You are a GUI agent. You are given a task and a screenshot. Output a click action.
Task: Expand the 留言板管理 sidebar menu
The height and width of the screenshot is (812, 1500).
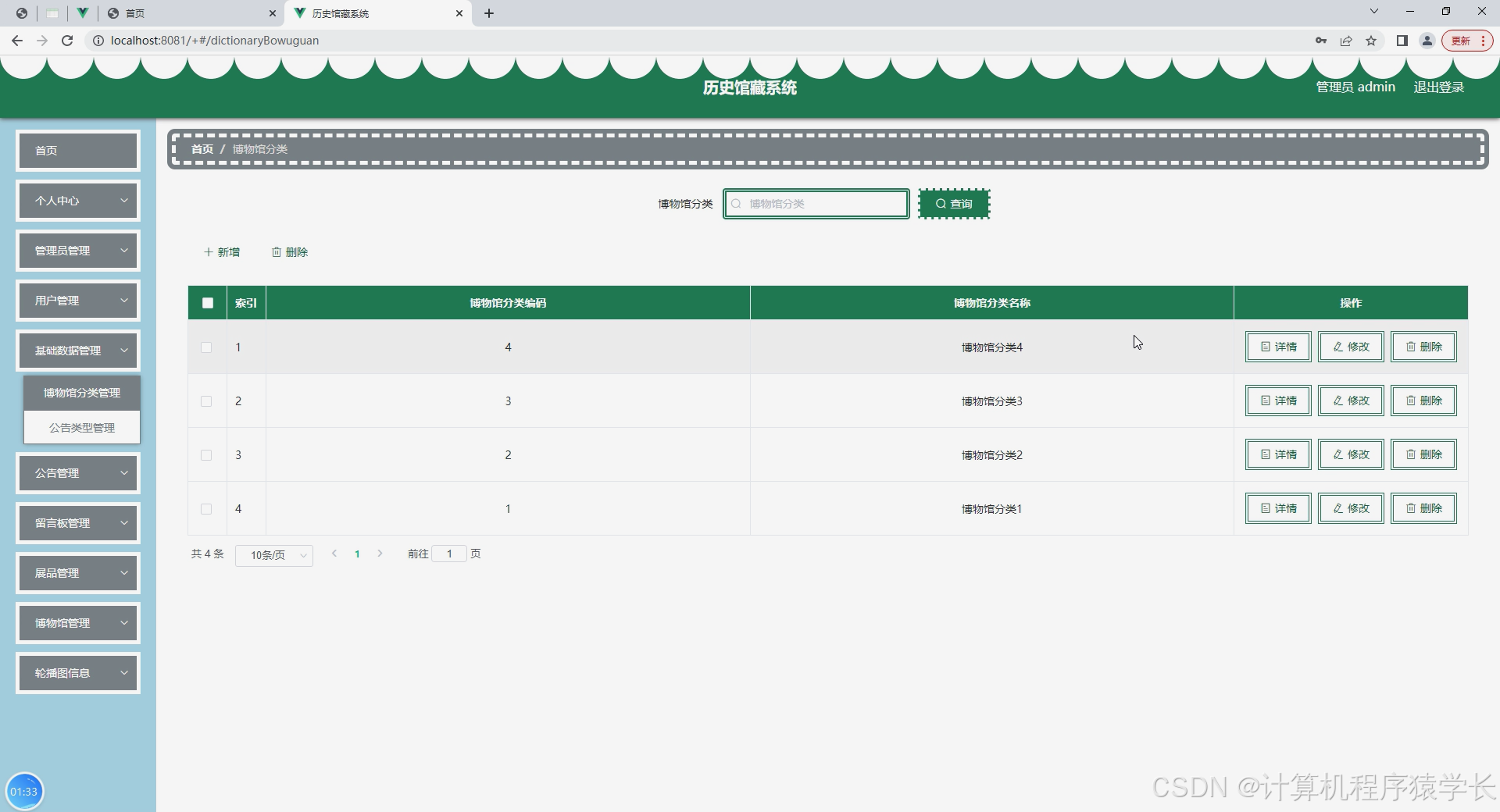point(78,523)
